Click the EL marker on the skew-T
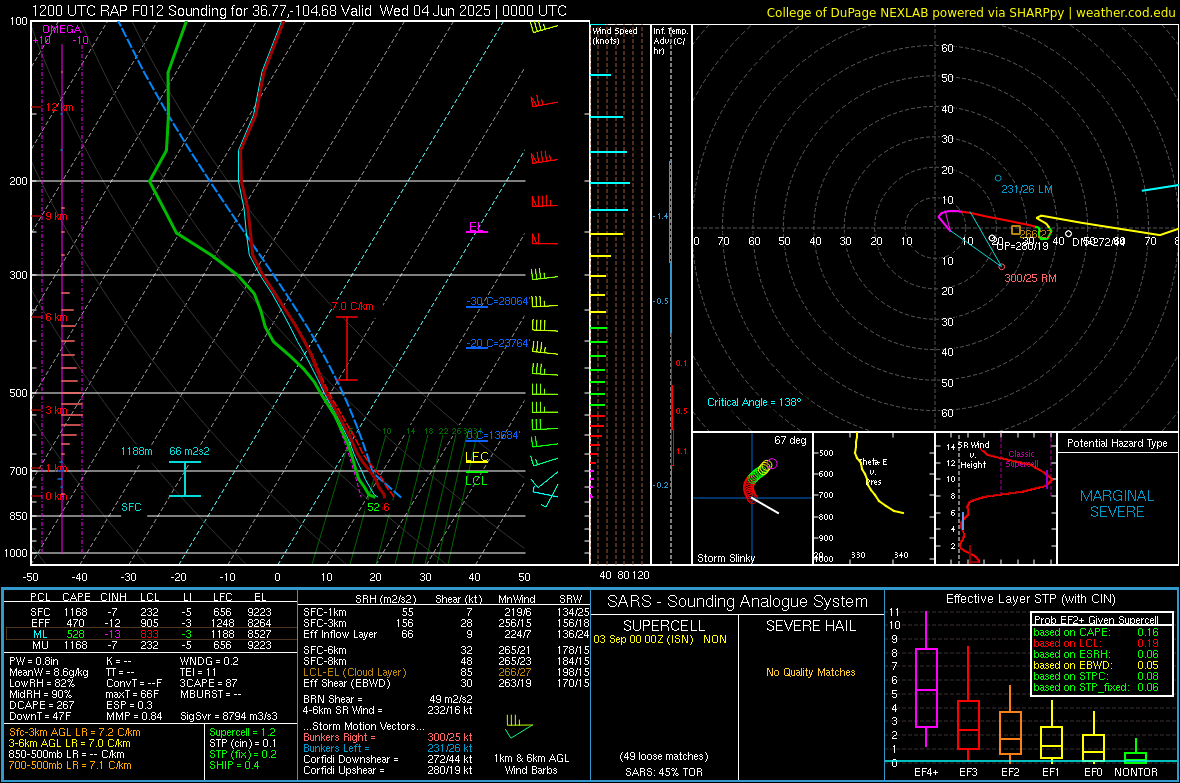 tap(476, 227)
